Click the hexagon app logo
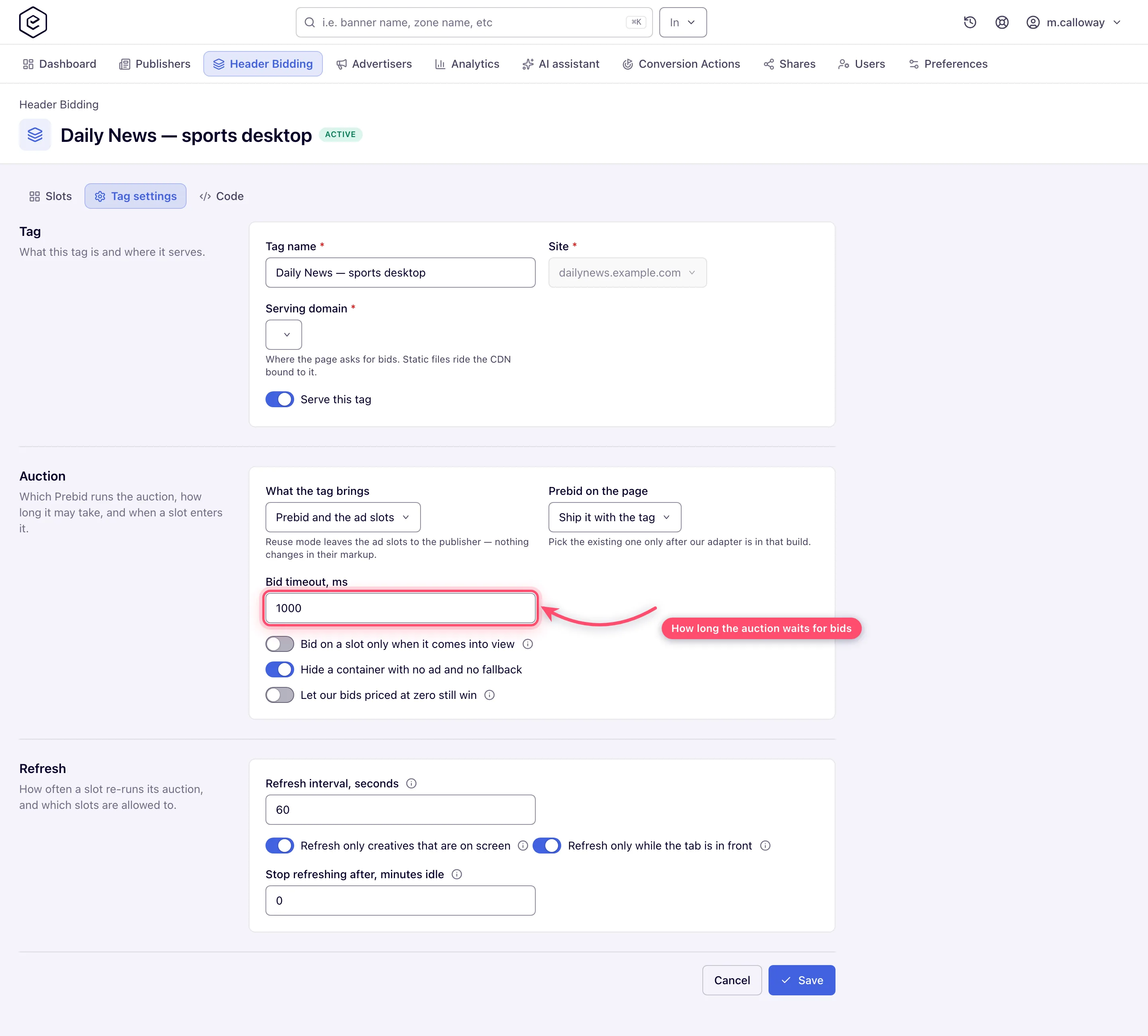 [33, 22]
